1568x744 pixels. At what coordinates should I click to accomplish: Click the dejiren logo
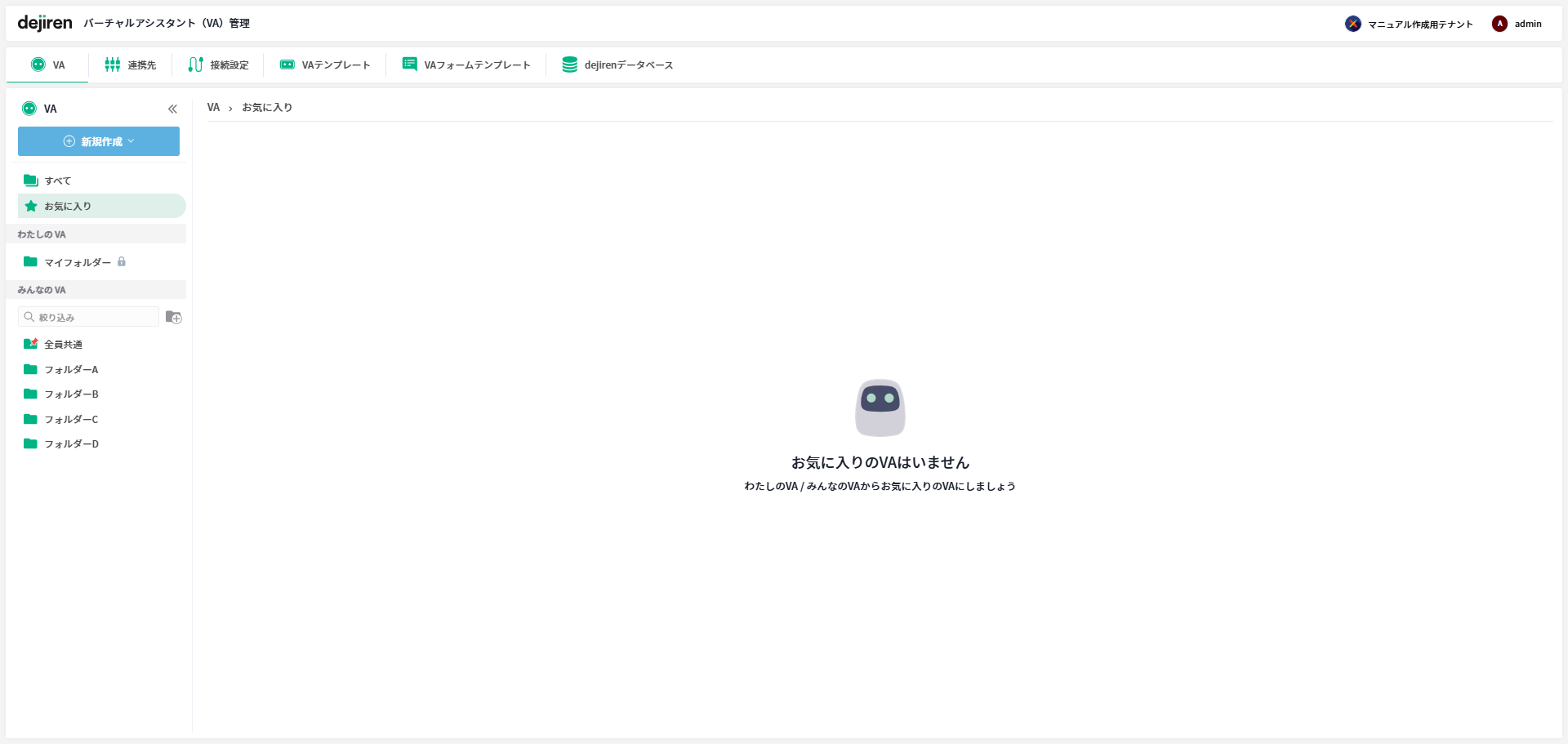(45, 23)
